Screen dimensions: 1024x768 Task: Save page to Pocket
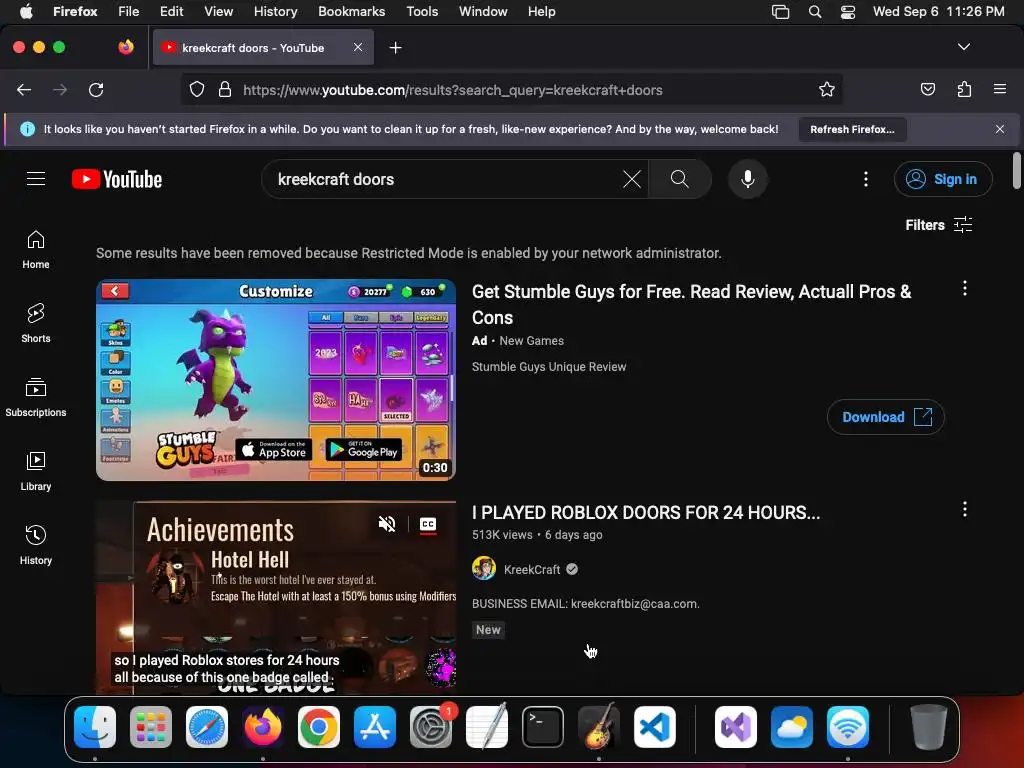coord(928,89)
